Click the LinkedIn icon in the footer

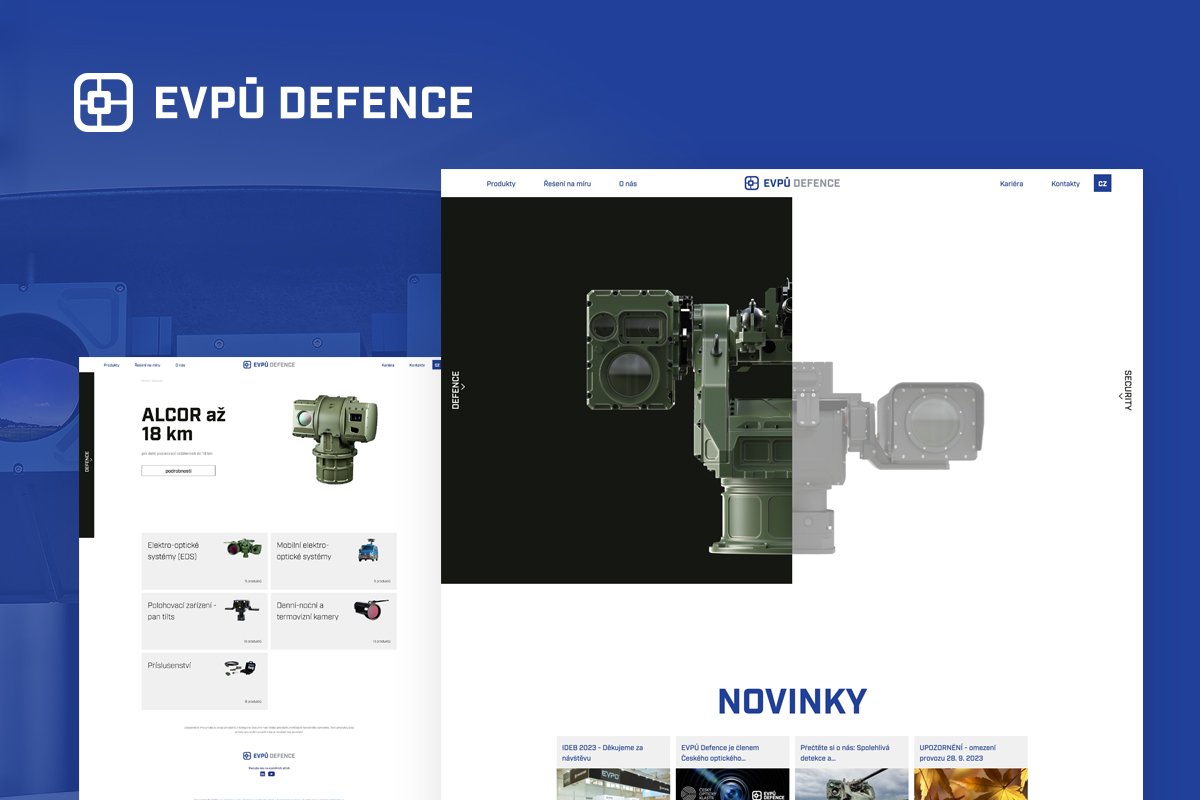tap(262, 774)
